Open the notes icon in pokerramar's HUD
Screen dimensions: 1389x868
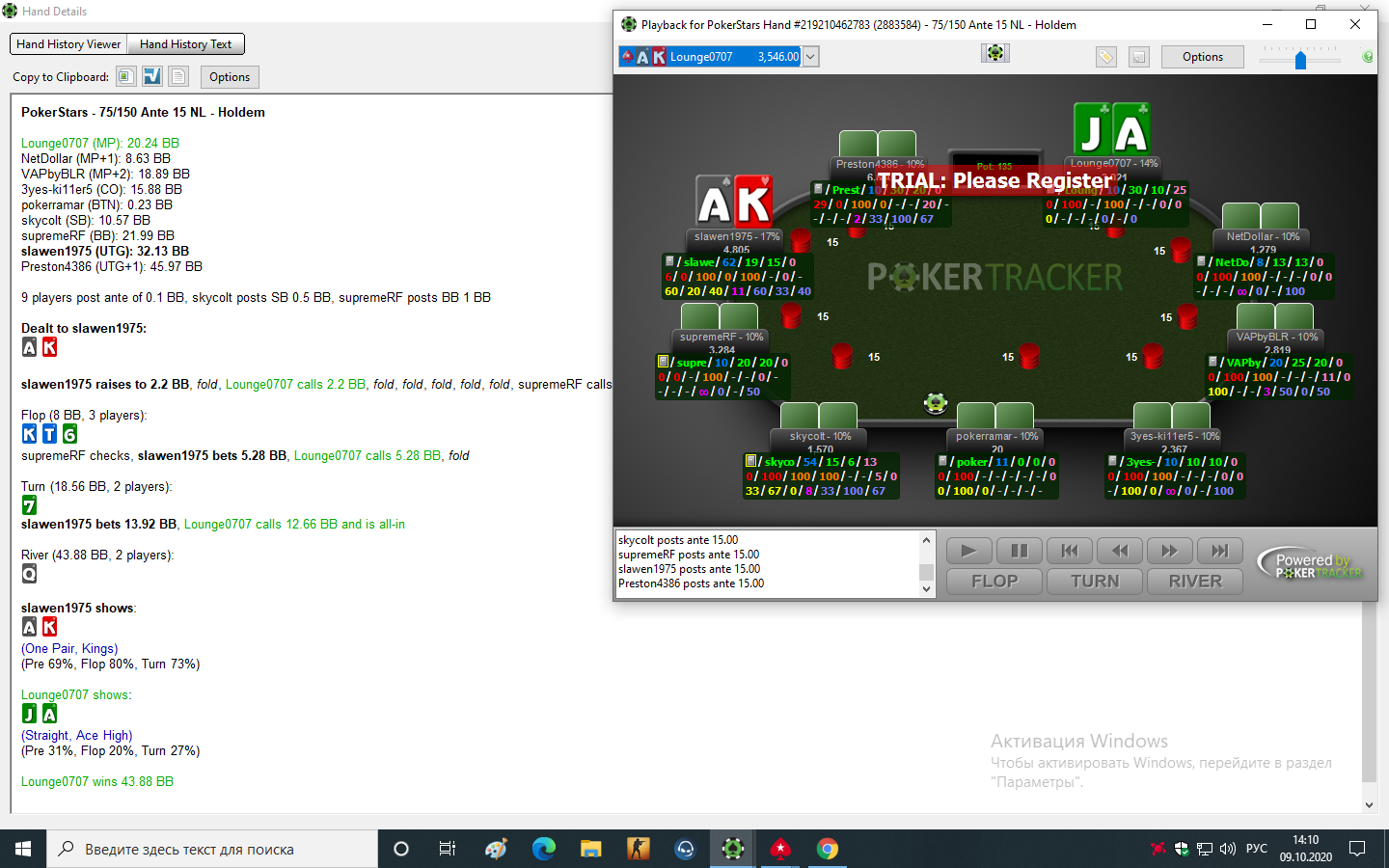(942, 461)
